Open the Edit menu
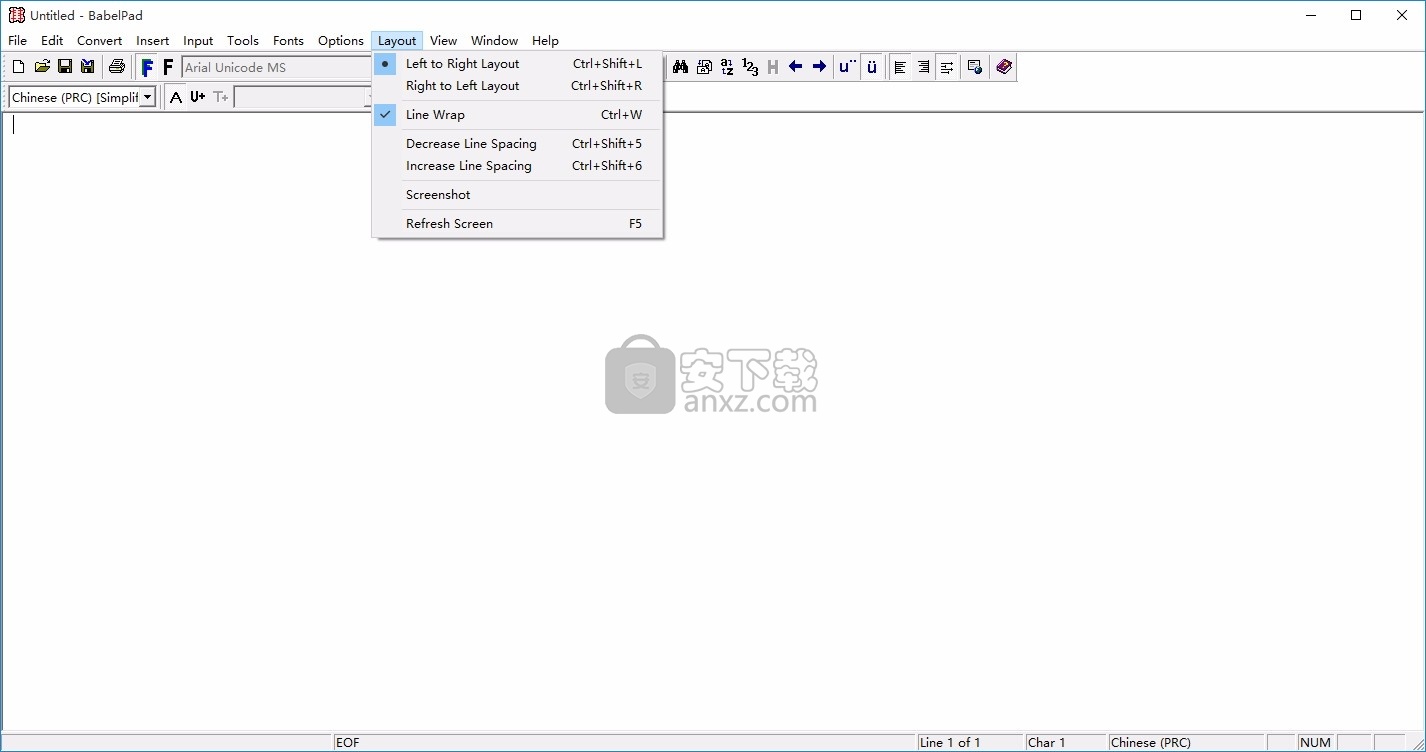Viewport: 1426px width, 752px height. pyautogui.click(x=52, y=40)
